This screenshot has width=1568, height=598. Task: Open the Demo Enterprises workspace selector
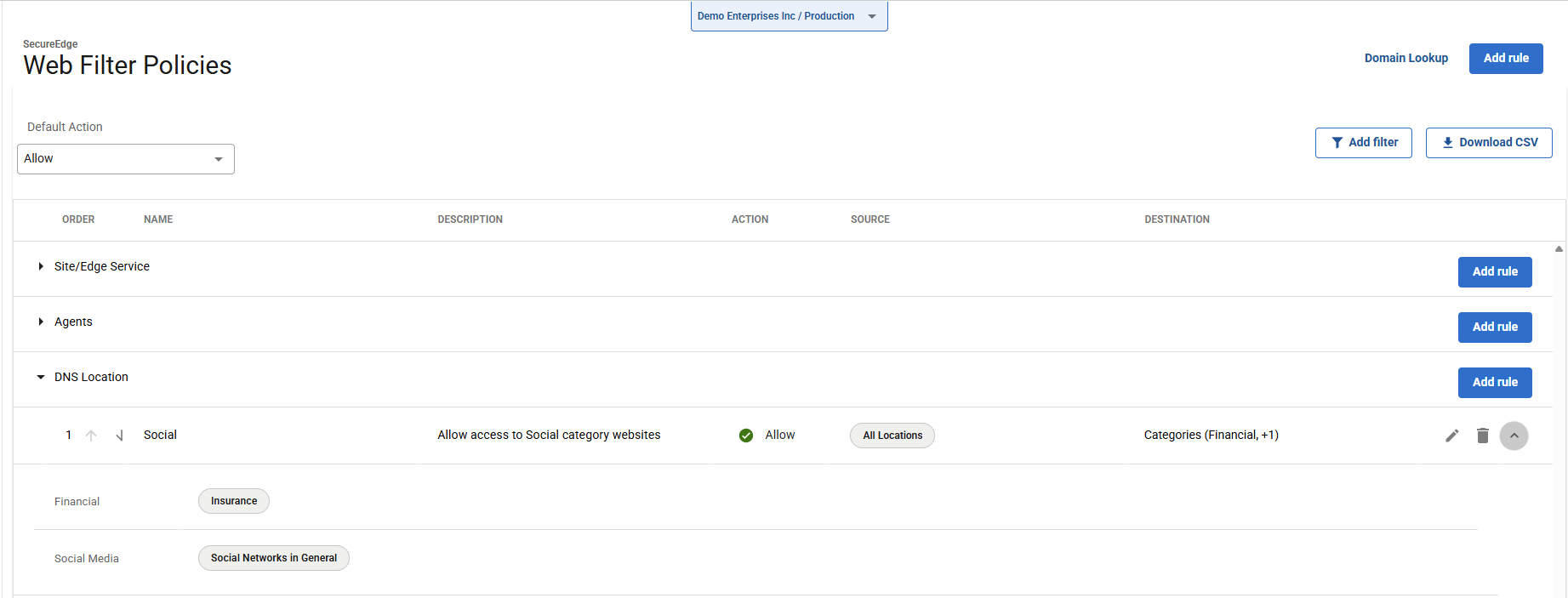pos(789,16)
